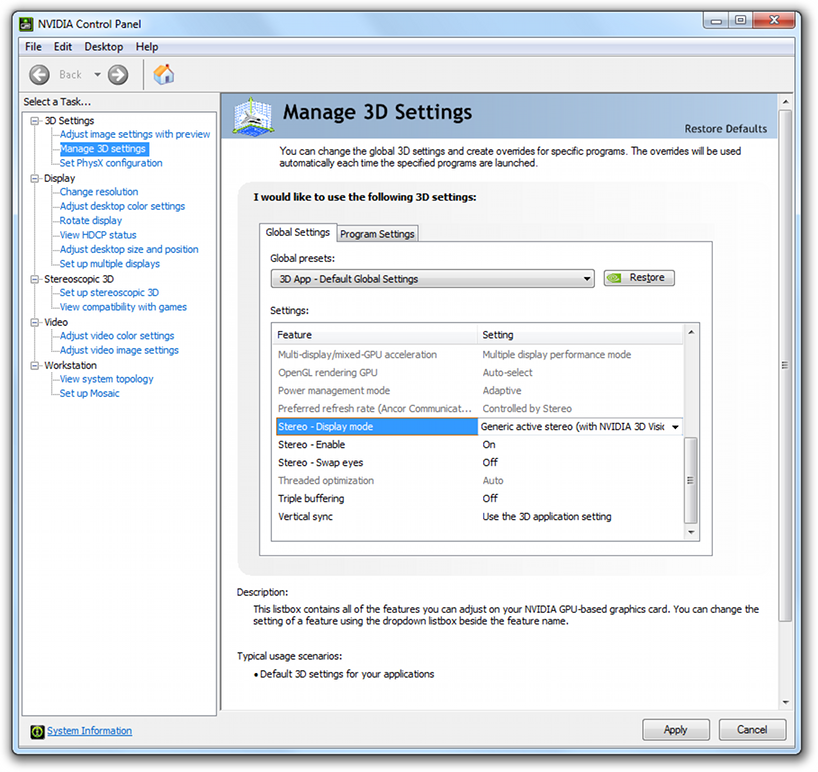Open Set up stereoscopic 3D

click(109, 292)
